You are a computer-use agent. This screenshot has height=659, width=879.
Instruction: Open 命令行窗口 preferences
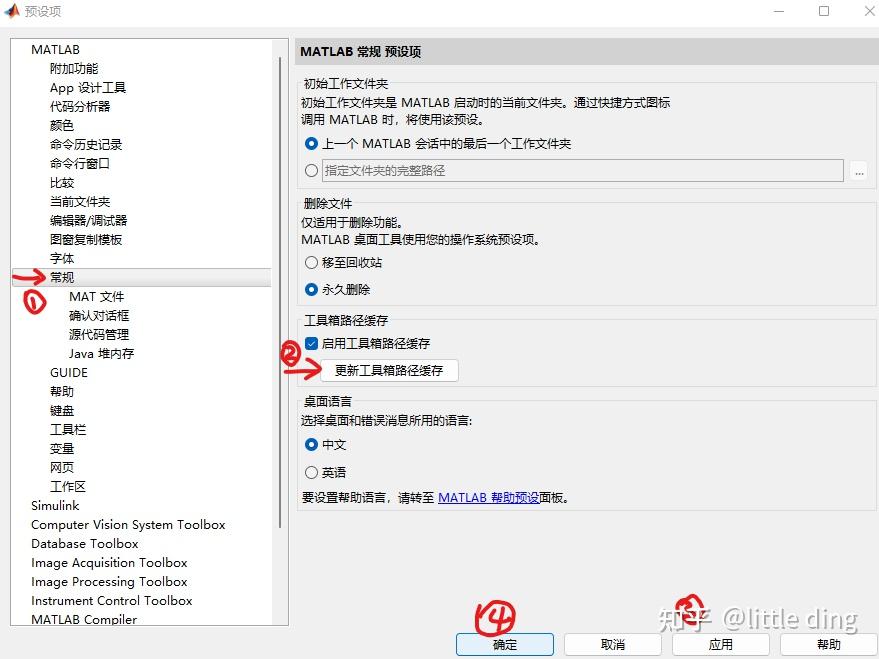coord(80,163)
